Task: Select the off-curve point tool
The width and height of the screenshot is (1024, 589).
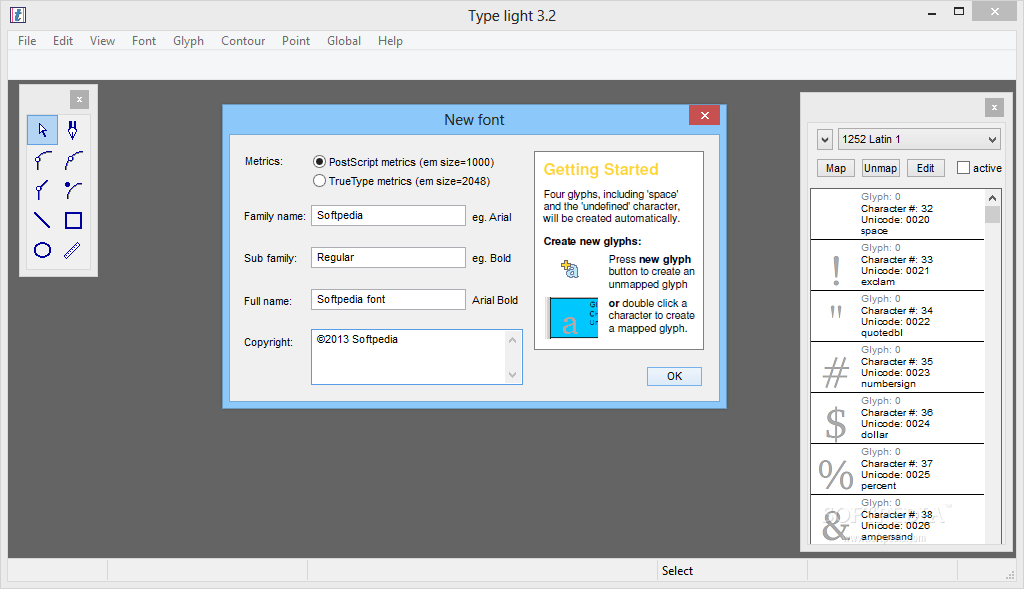Action: tap(72, 190)
